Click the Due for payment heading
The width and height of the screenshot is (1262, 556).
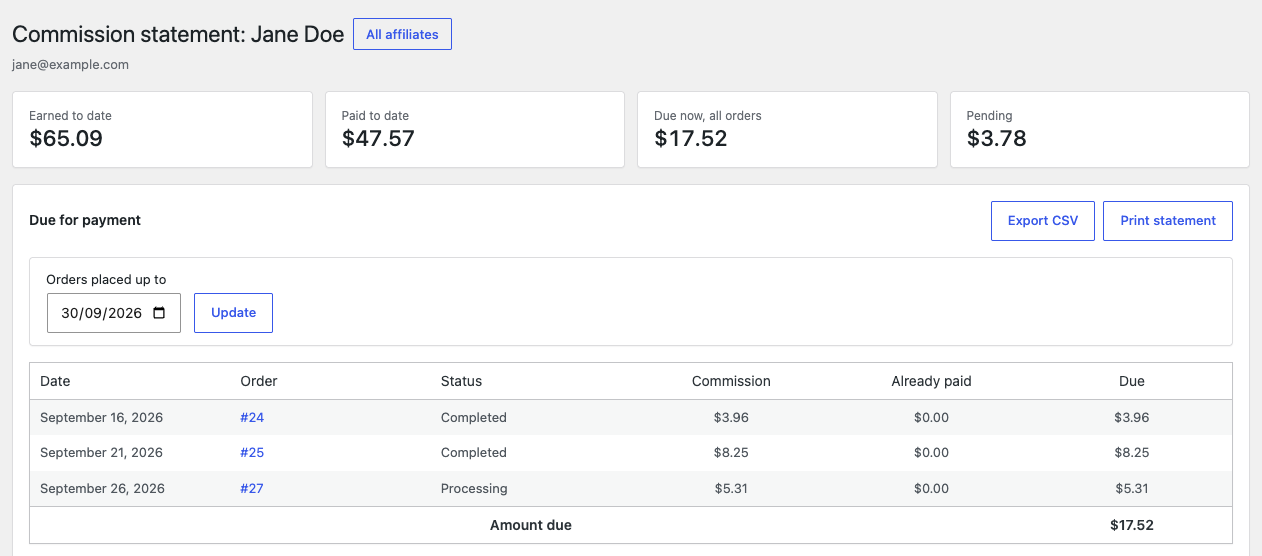(85, 220)
